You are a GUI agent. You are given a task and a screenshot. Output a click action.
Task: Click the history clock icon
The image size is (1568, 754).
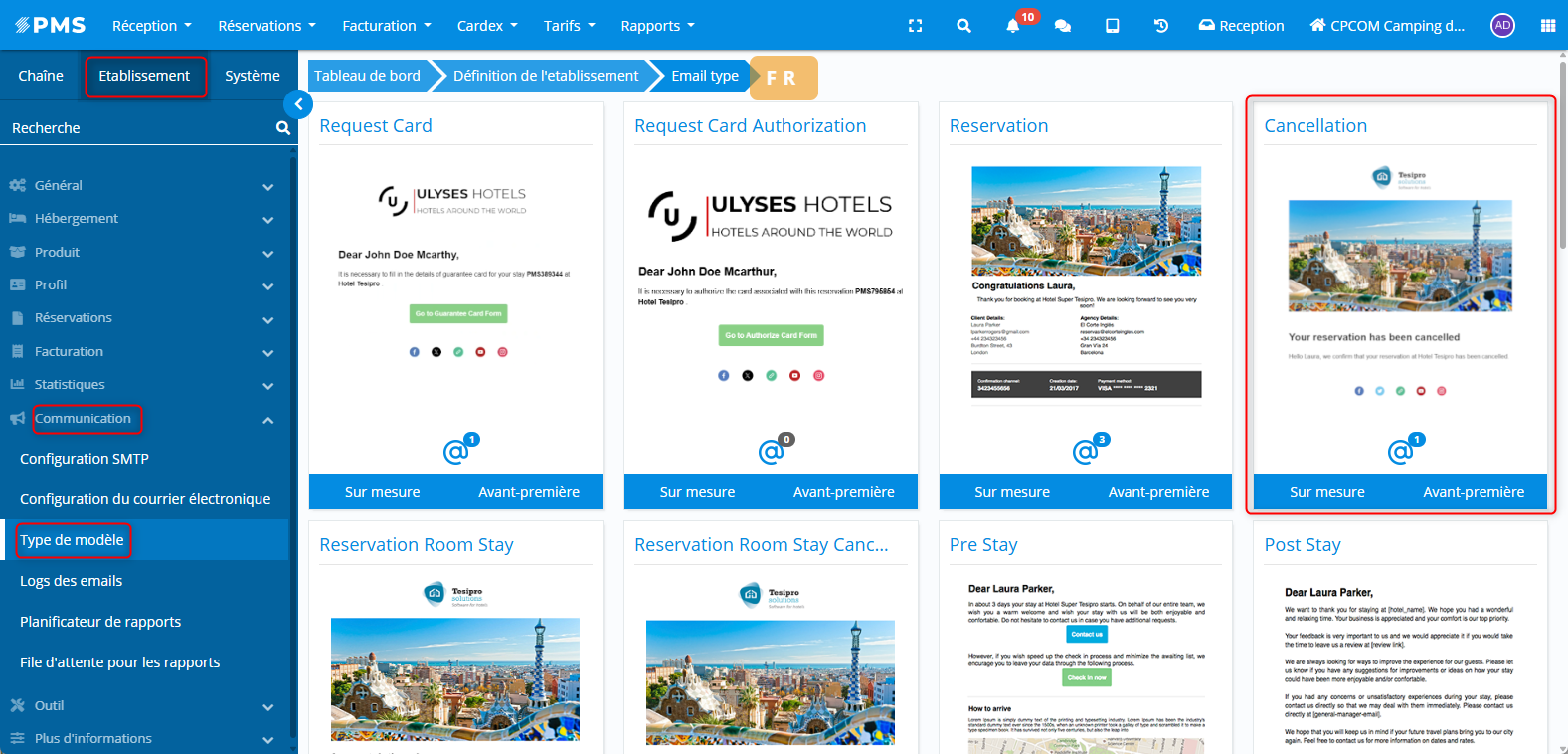pyautogui.click(x=1160, y=26)
